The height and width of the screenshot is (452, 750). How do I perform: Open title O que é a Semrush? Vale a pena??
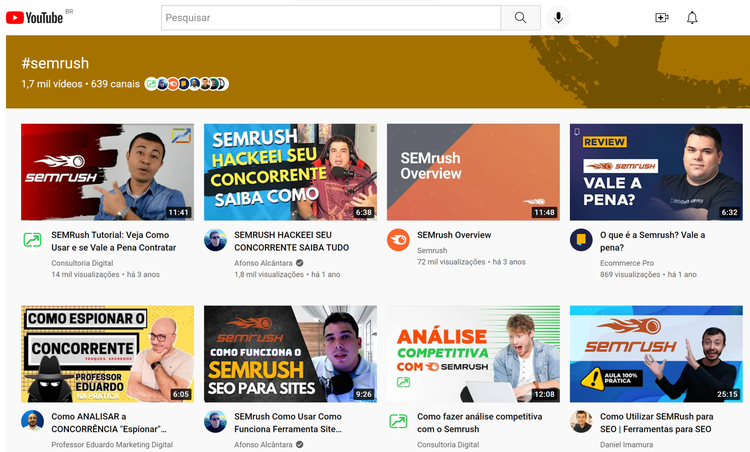pos(652,241)
